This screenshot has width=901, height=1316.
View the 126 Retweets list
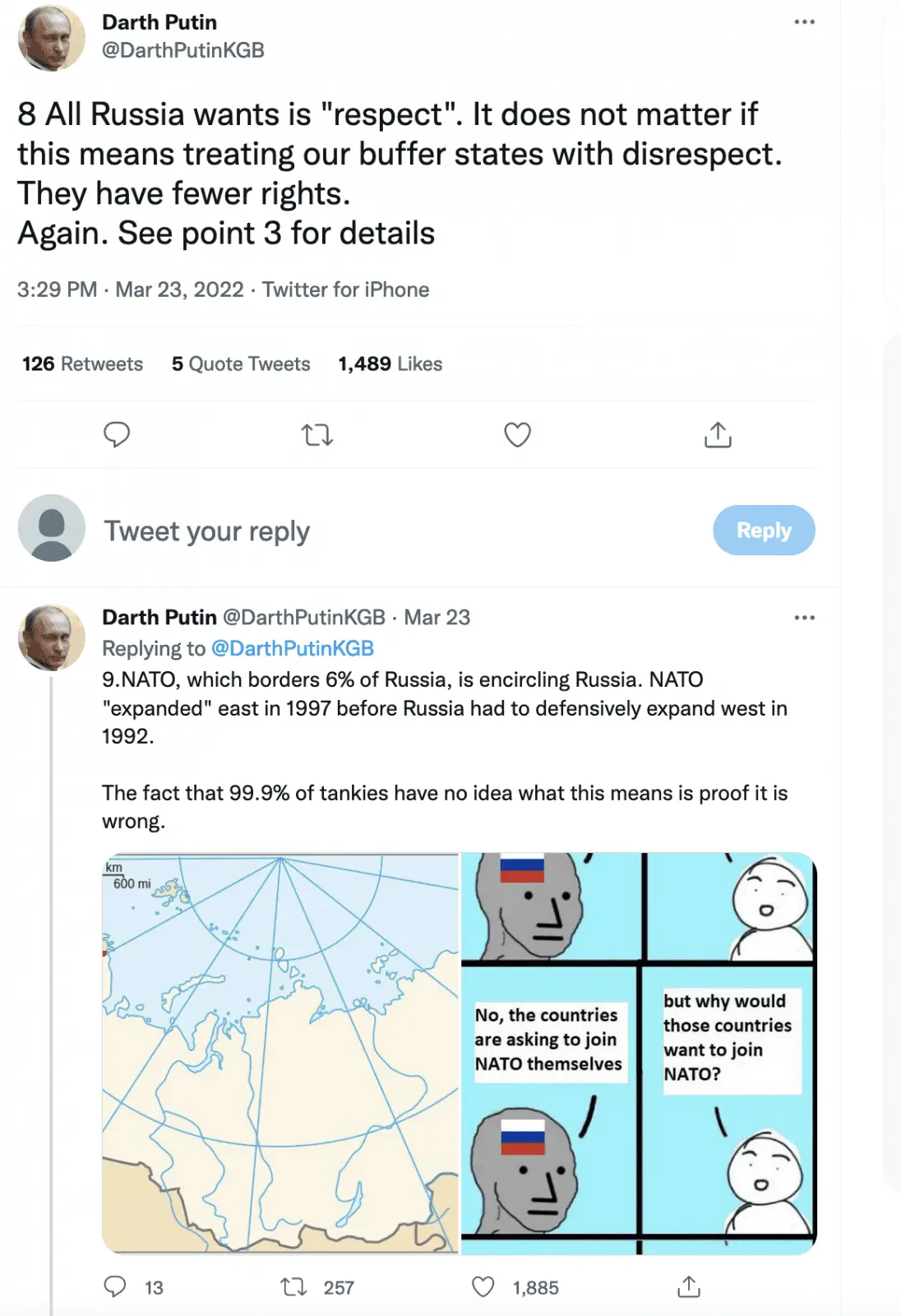coord(82,364)
